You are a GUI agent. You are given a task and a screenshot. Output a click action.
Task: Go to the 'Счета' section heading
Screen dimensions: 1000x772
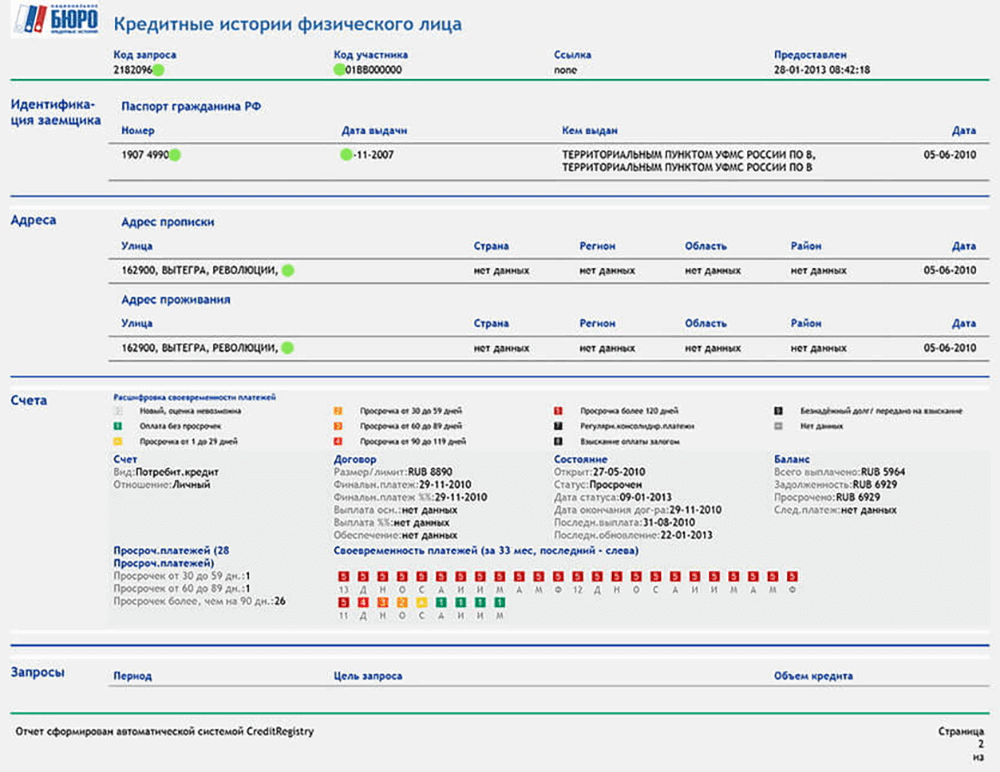[30, 401]
